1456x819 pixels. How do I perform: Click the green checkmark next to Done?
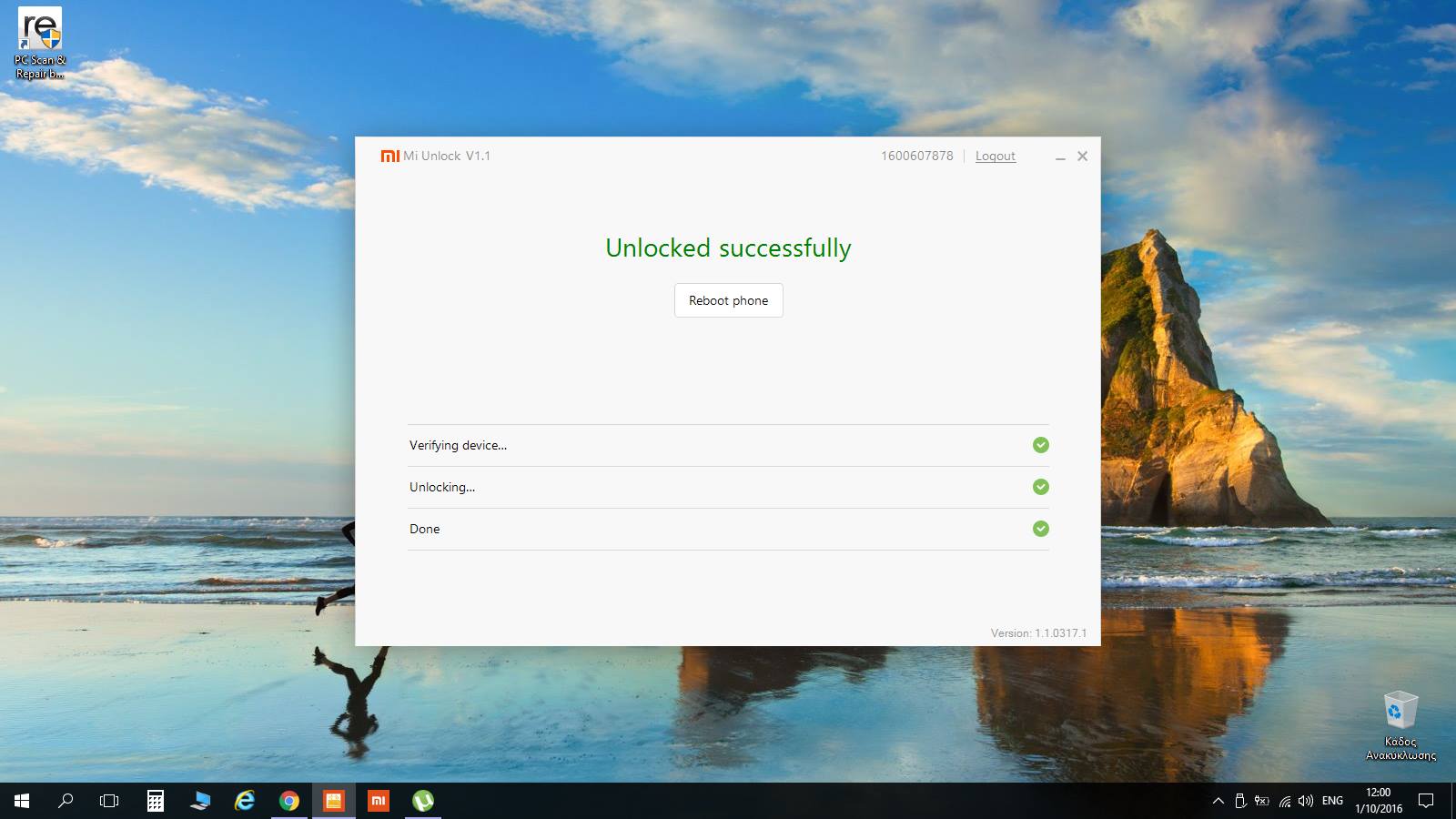coord(1040,529)
